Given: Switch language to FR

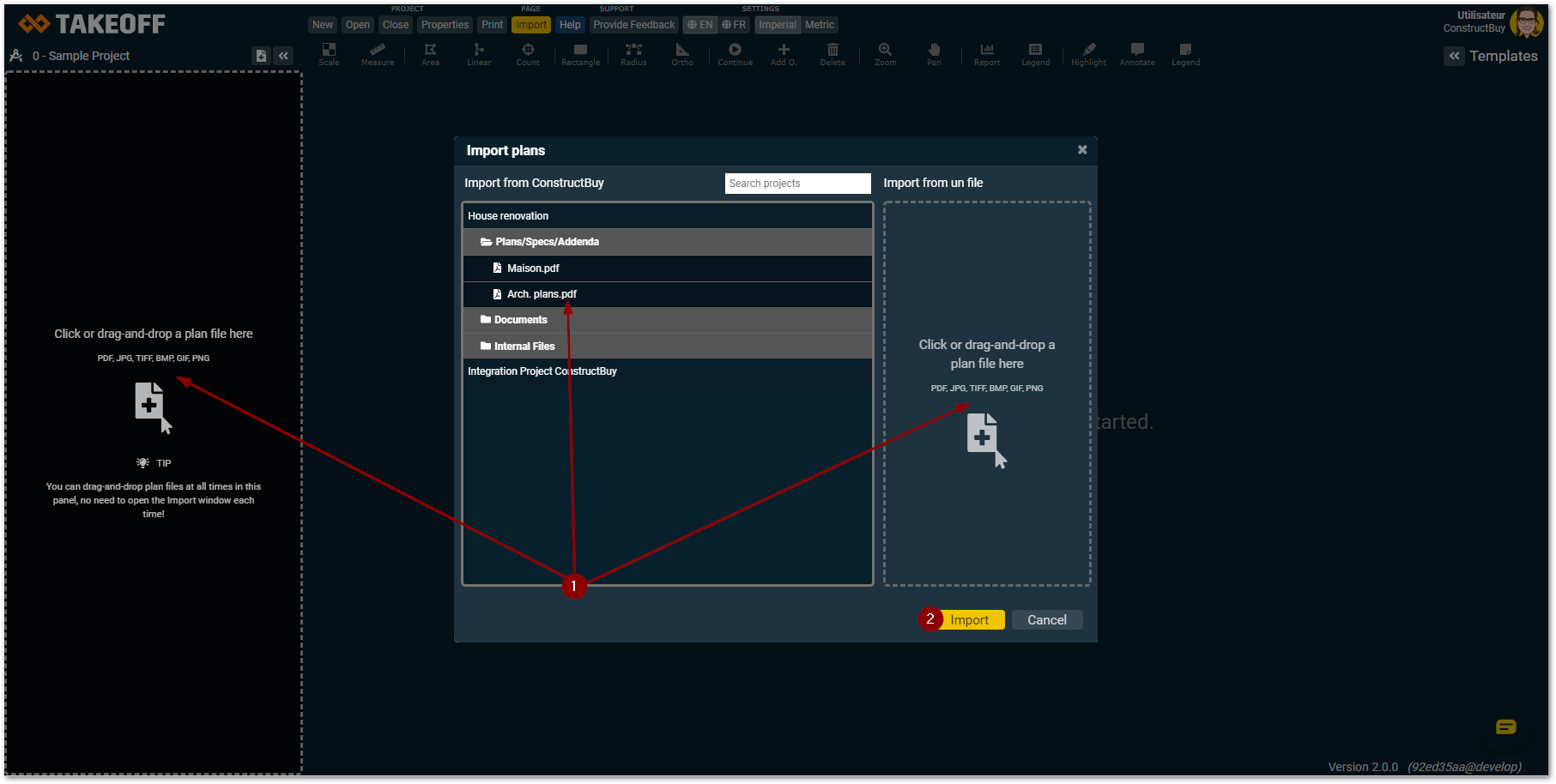Looking at the screenshot, I should click(x=734, y=25).
